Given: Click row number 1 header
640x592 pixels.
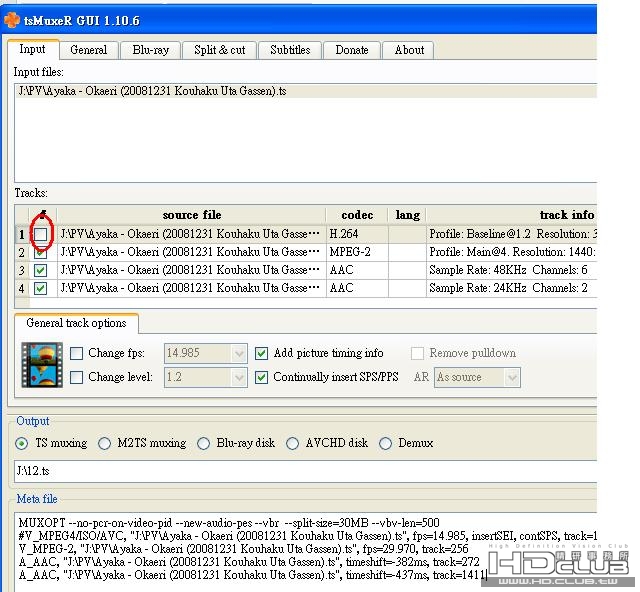Looking at the screenshot, I should [x=22, y=234].
